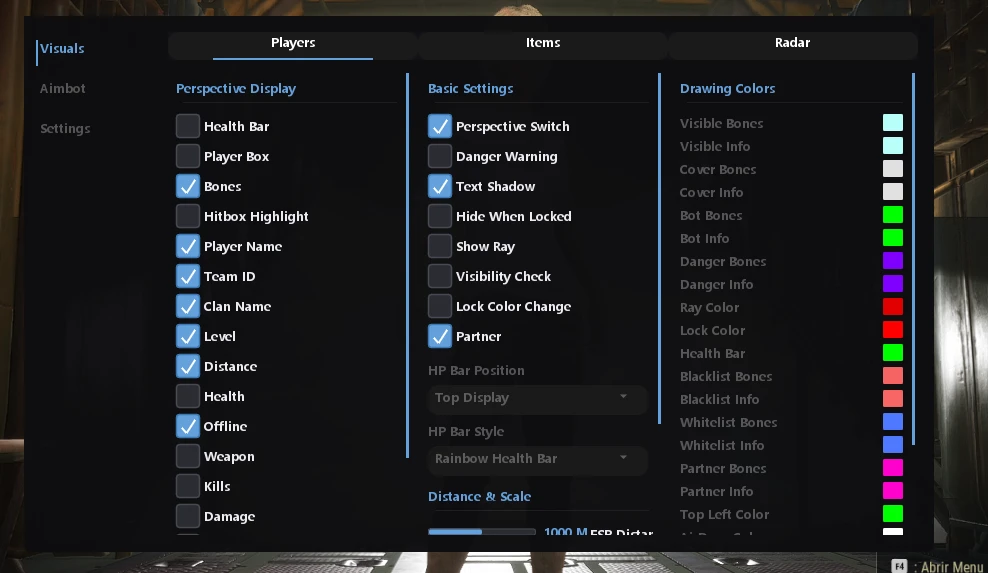Enable the Health checkbox

(188, 396)
